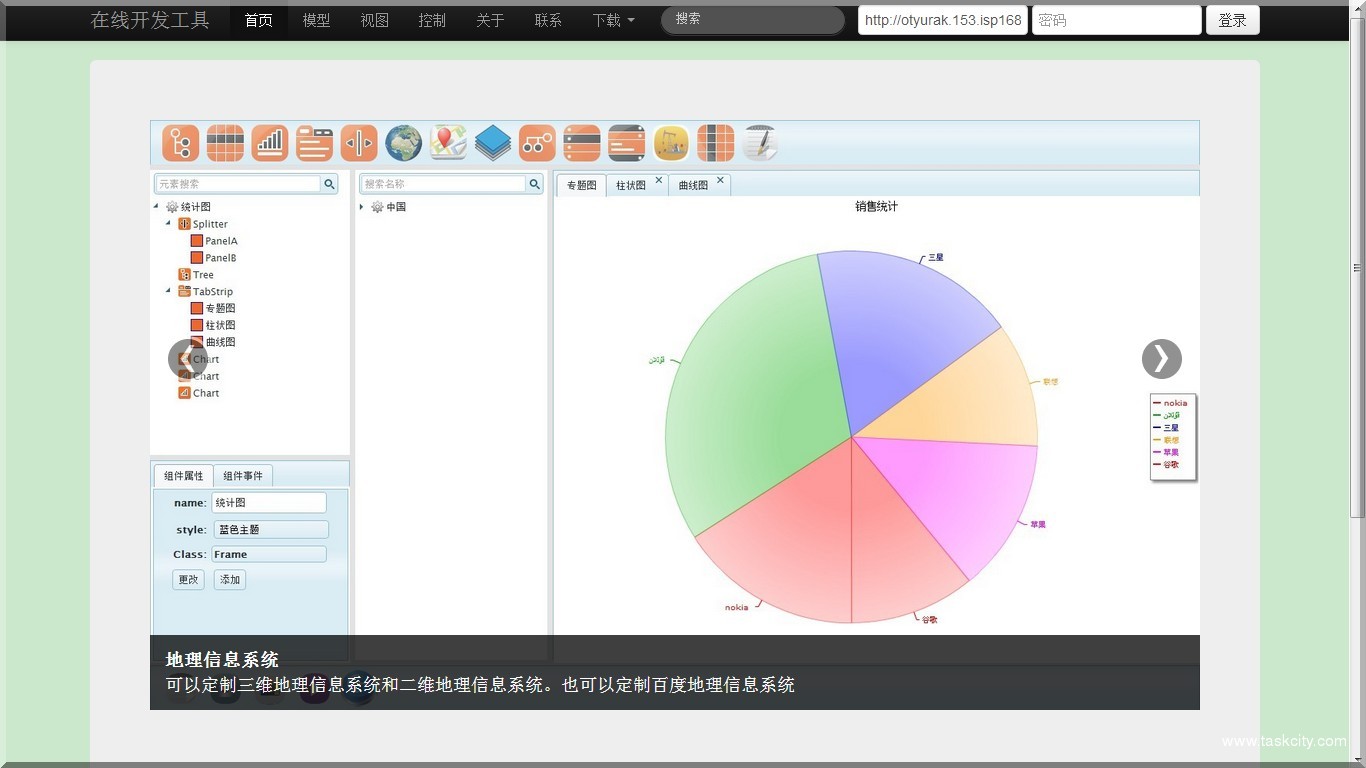Click the 搜索 field in navbar
The image size is (1366, 768).
[x=753, y=20]
